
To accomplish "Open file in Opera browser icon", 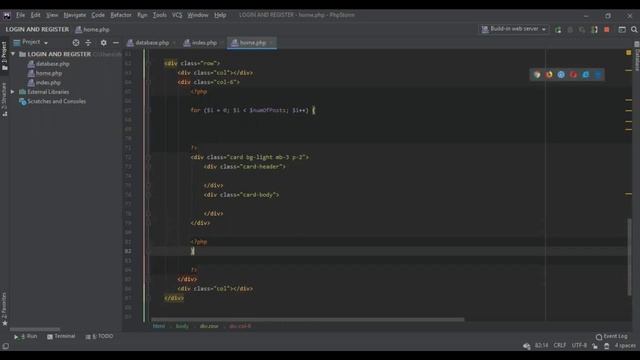I will click(573, 74).
